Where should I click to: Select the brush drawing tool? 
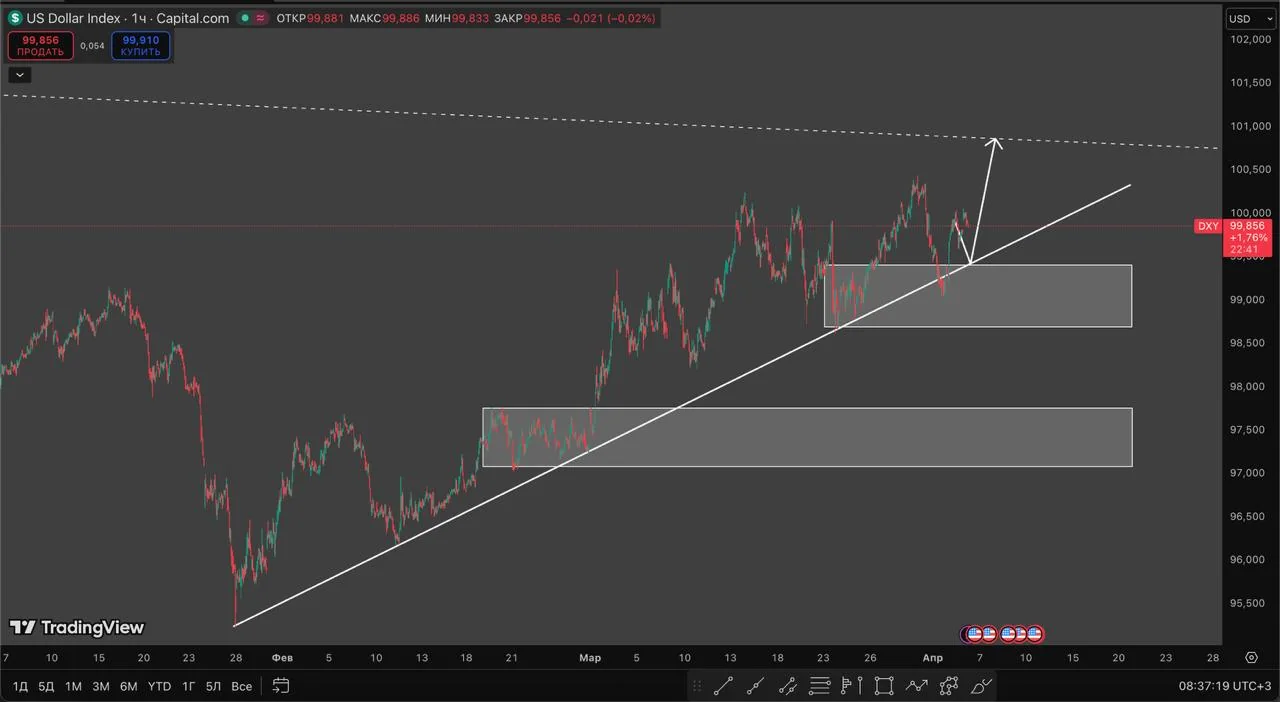click(981, 686)
